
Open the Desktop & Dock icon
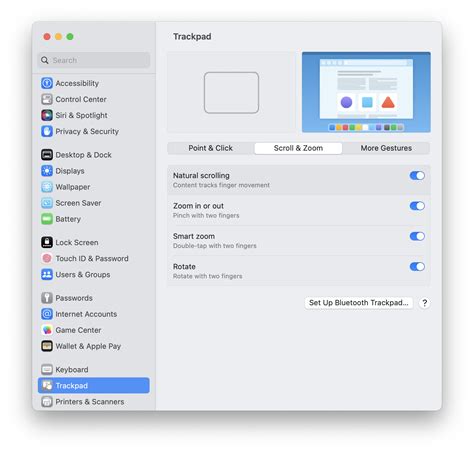[x=47, y=155]
